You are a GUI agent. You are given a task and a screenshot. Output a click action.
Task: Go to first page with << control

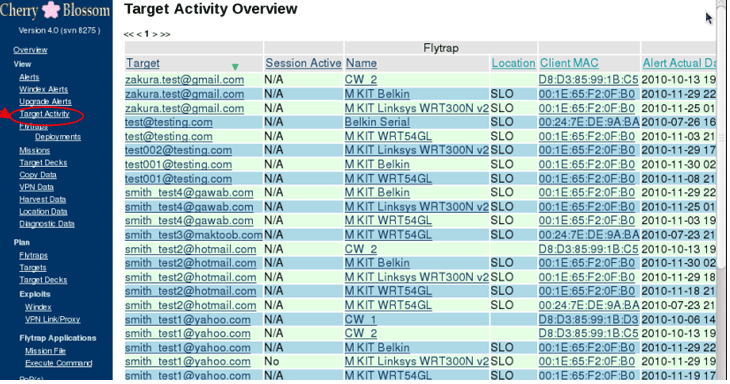pos(128,34)
